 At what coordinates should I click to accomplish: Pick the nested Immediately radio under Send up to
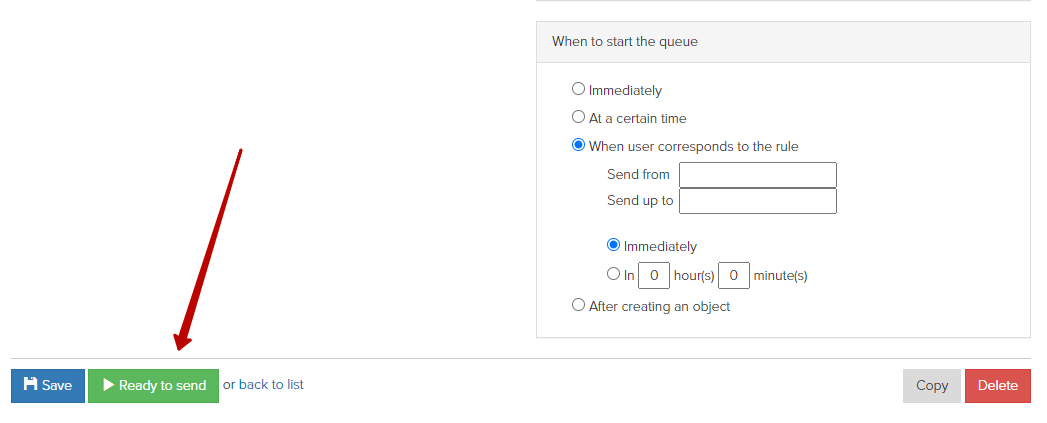[x=613, y=245]
